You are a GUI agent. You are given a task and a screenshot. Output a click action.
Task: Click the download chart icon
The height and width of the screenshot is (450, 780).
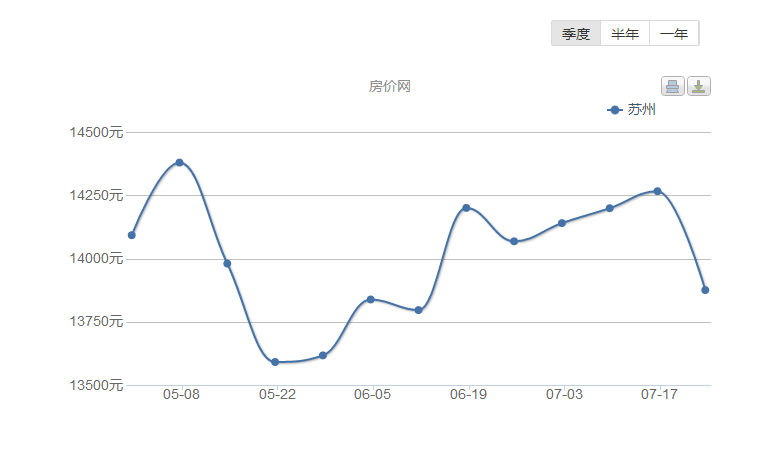coord(699,86)
